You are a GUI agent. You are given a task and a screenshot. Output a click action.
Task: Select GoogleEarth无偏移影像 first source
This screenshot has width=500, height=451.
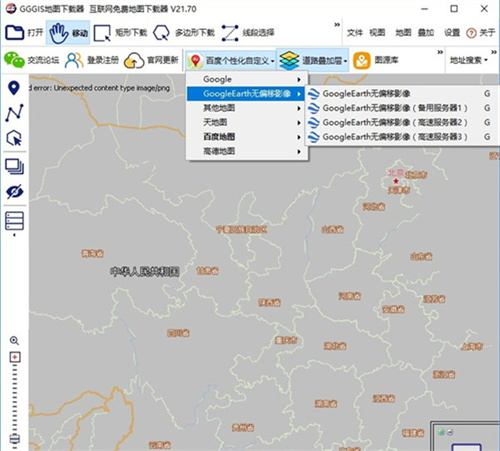pos(401,94)
